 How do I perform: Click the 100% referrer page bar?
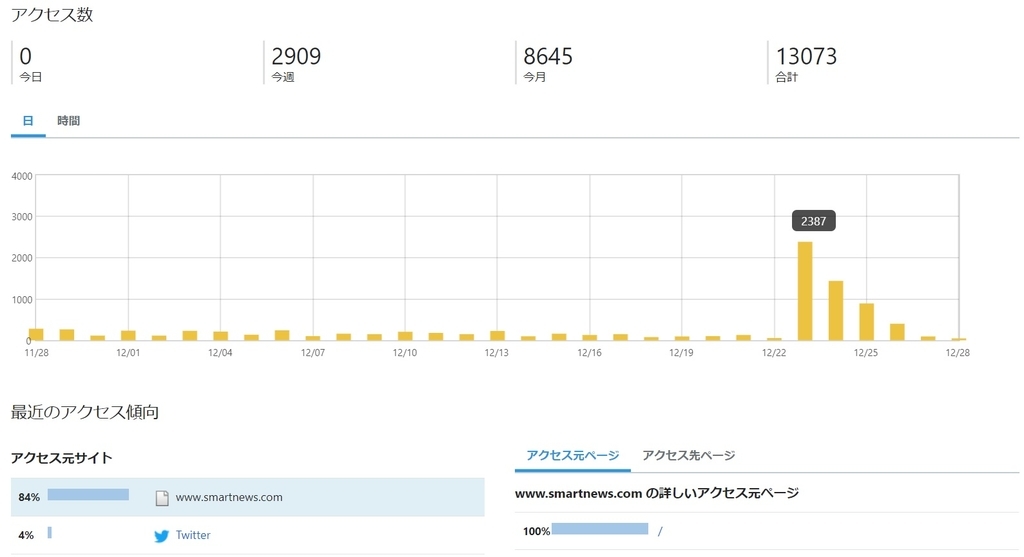[x=600, y=528]
